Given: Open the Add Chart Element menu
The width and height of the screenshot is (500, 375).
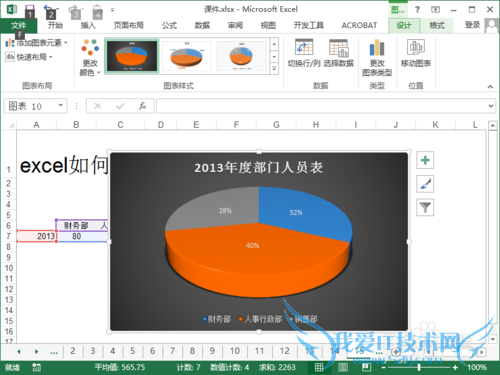Looking at the screenshot, I should (x=36, y=43).
